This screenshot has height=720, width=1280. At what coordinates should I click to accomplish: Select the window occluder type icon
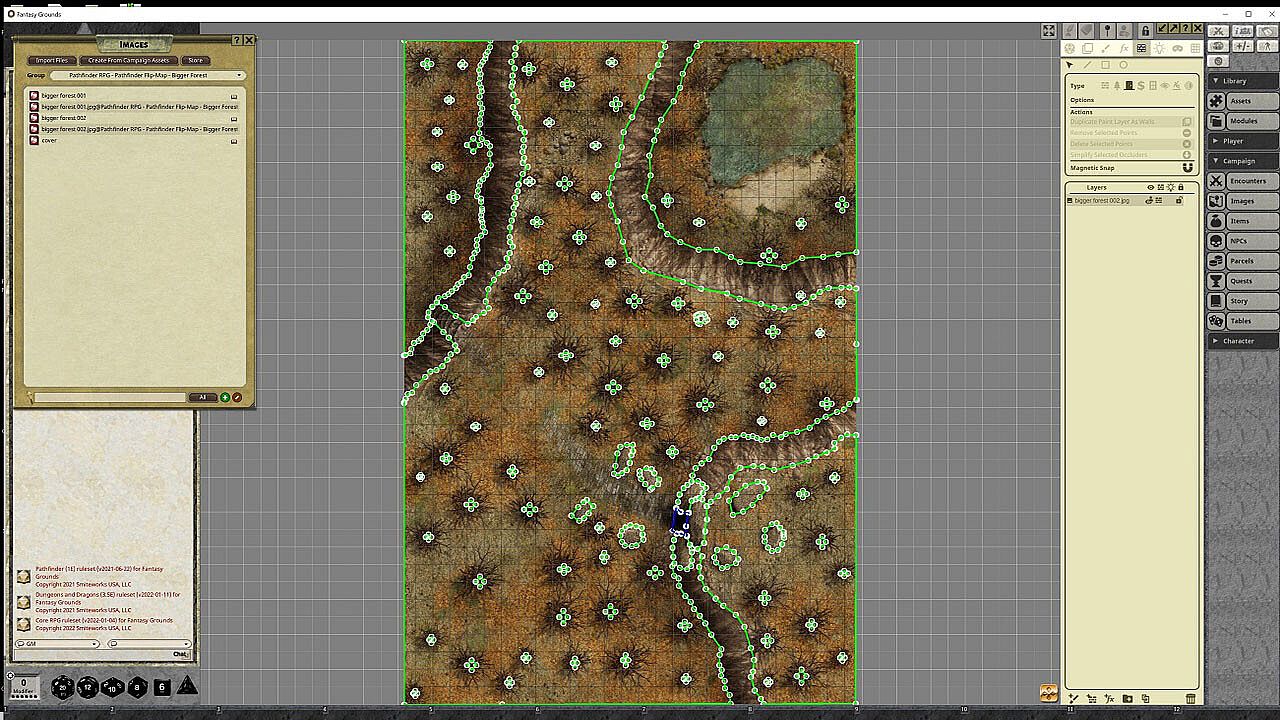[1153, 85]
